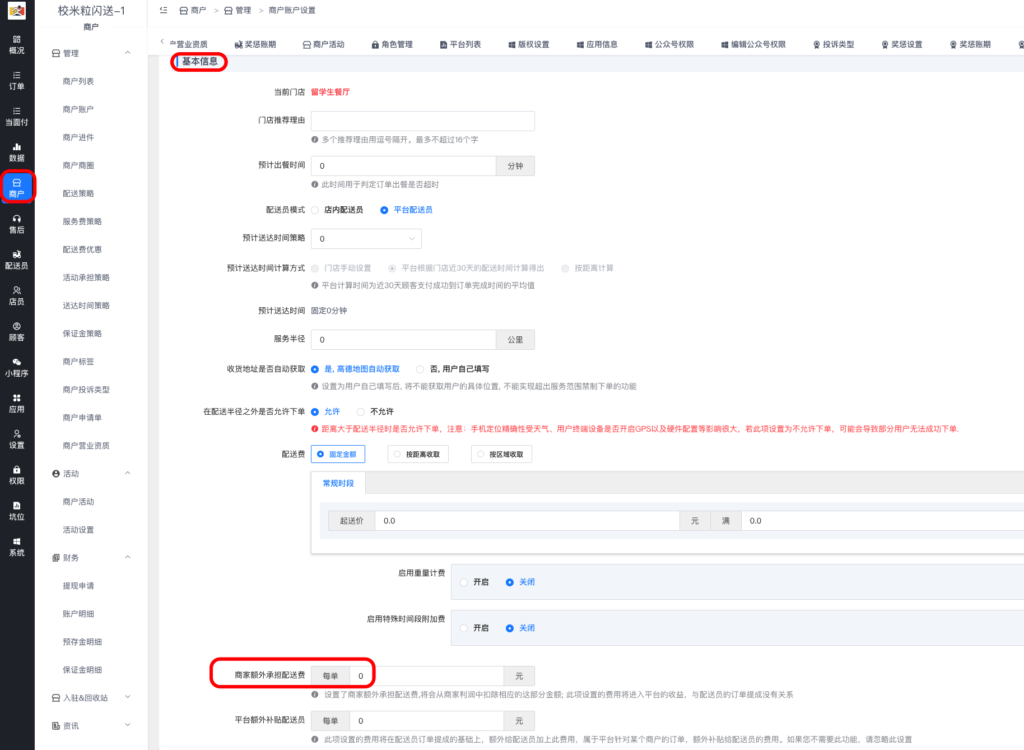Open the 预计送达时间策略 dropdown

pyautogui.click(x=364, y=238)
